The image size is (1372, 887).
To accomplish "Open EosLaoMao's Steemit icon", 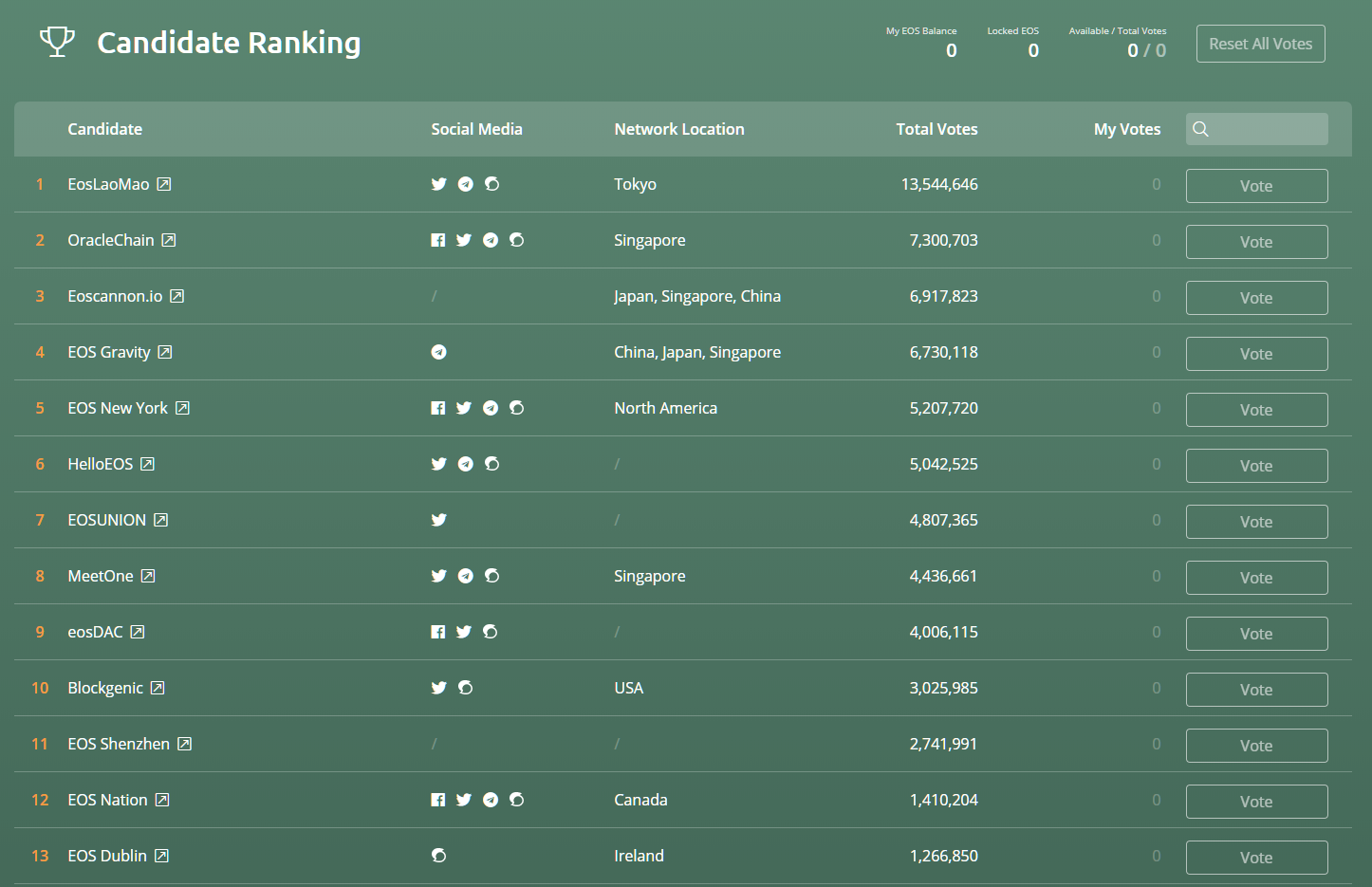I will pos(491,184).
